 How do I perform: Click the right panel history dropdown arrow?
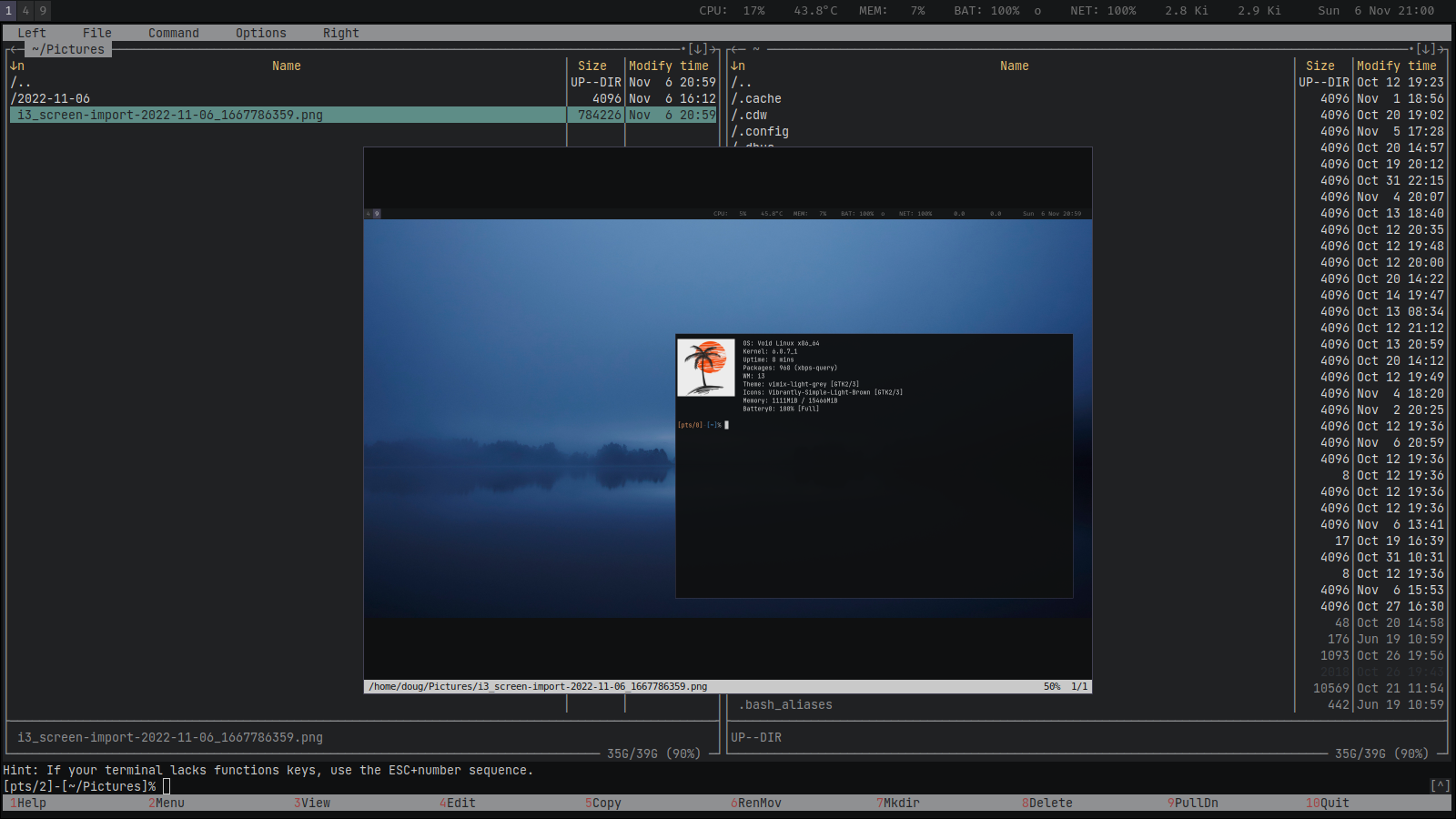point(1425,49)
